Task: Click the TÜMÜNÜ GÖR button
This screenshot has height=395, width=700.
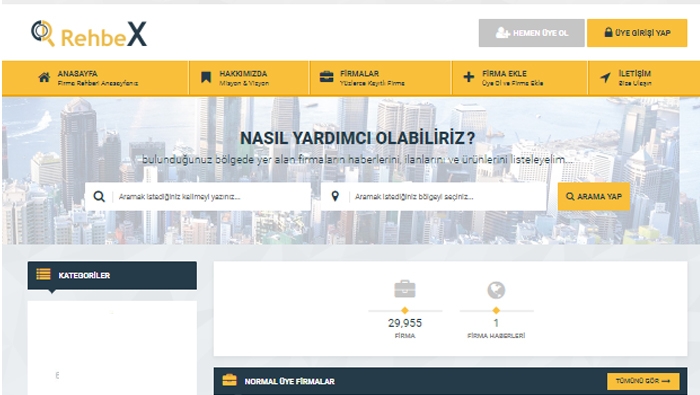Action: (x=643, y=381)
